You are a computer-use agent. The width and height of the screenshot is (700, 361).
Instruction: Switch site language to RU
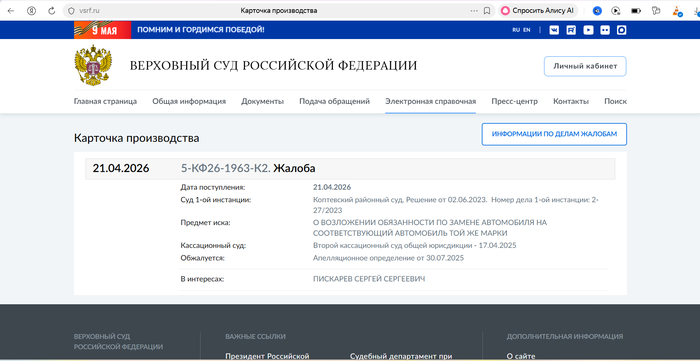pyautogui.click(x=516, y=30)
